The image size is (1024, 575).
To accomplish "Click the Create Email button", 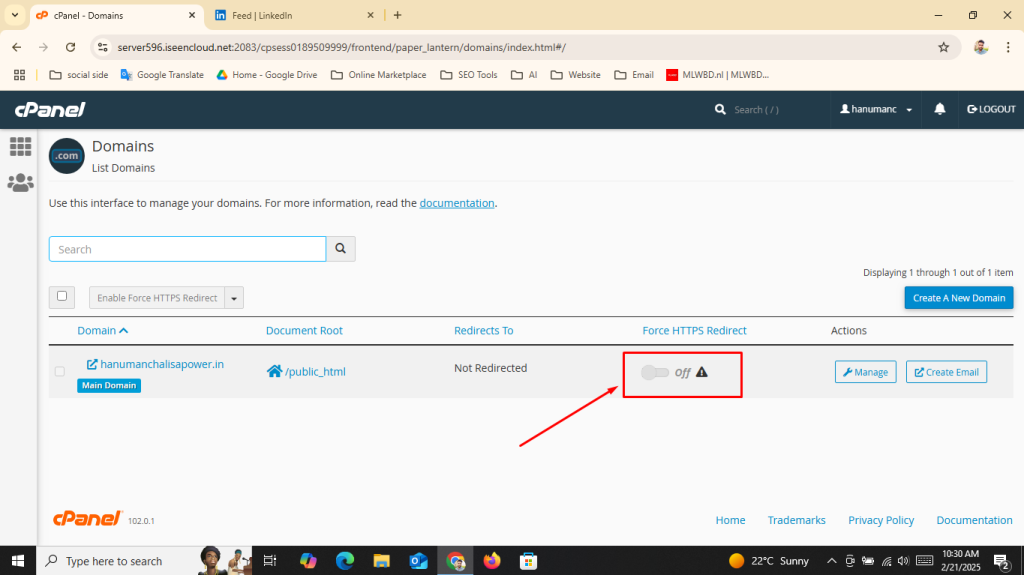I will pos(946,372).
